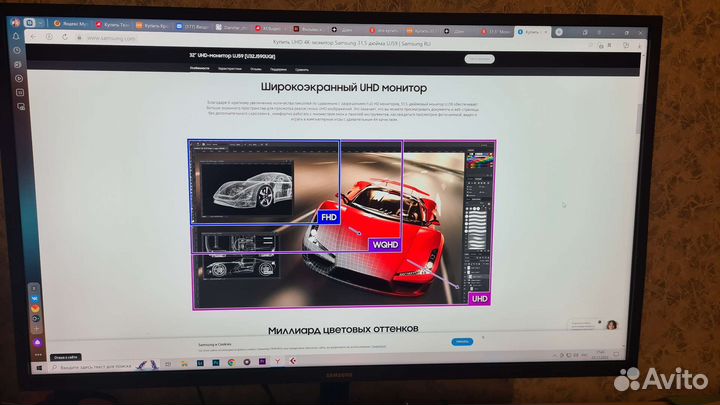The width and height of the screenshot is (720, 405).
Task: Open the sidebar three-dots menu
Action: [38, 354]
